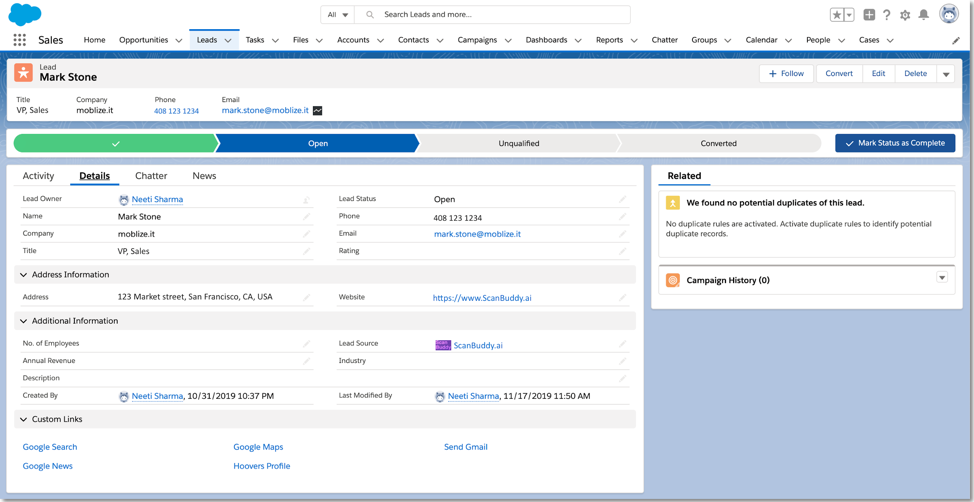974x502 pixels.
Task: Open the App Launcher grid icon
Action: coord(19,40)
